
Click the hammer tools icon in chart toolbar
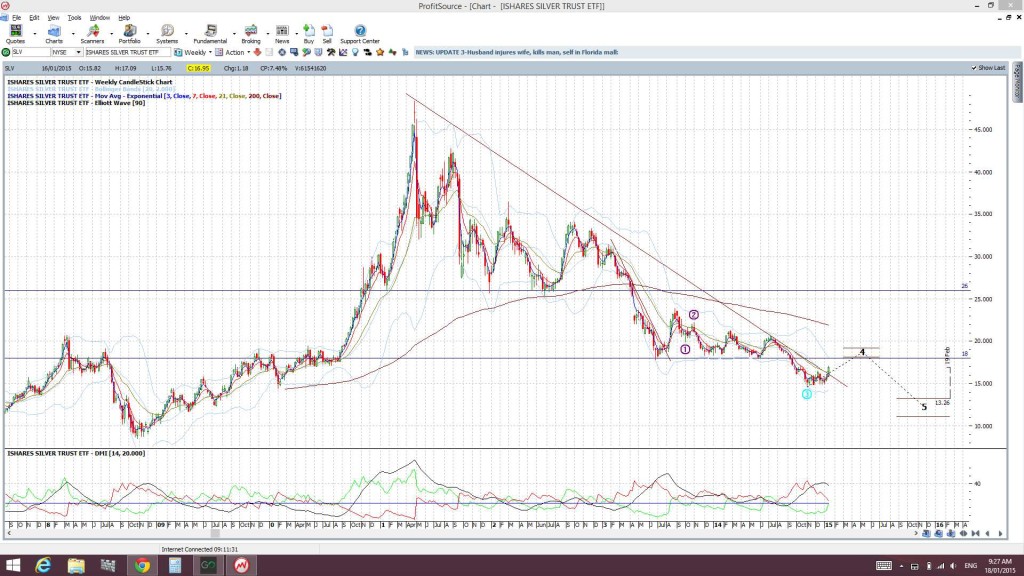tap(331, 52)
